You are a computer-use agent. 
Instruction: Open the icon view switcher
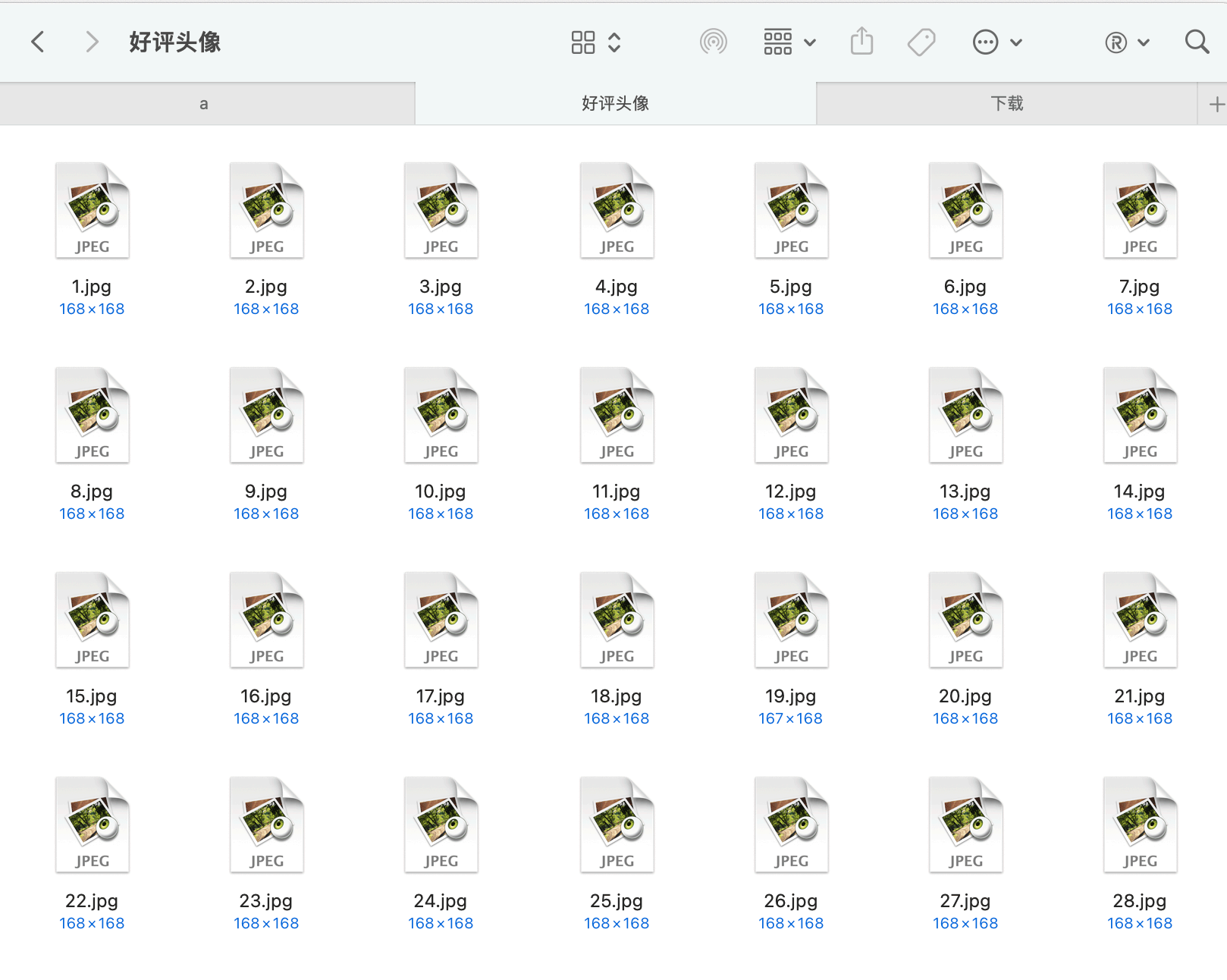point(596,42)
